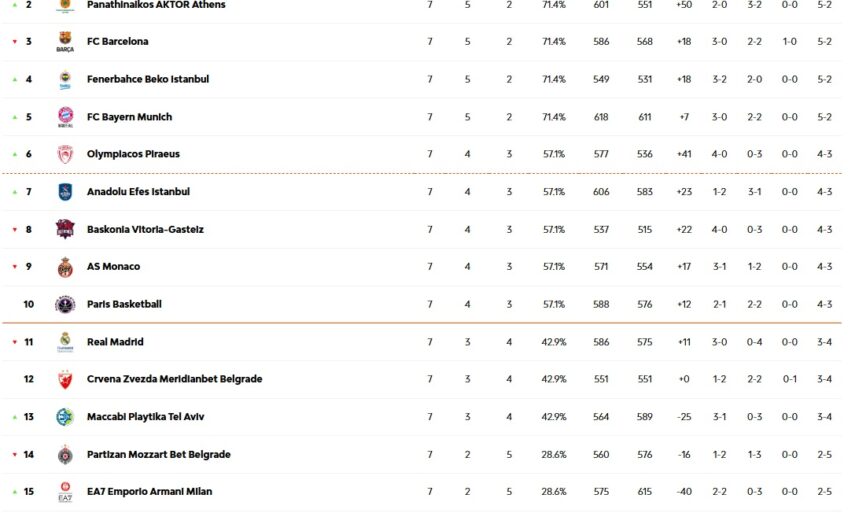This screenshot has width=855, height=513.
Task: Click the FC Barcelona club crest
Action: tap(65, 42)
